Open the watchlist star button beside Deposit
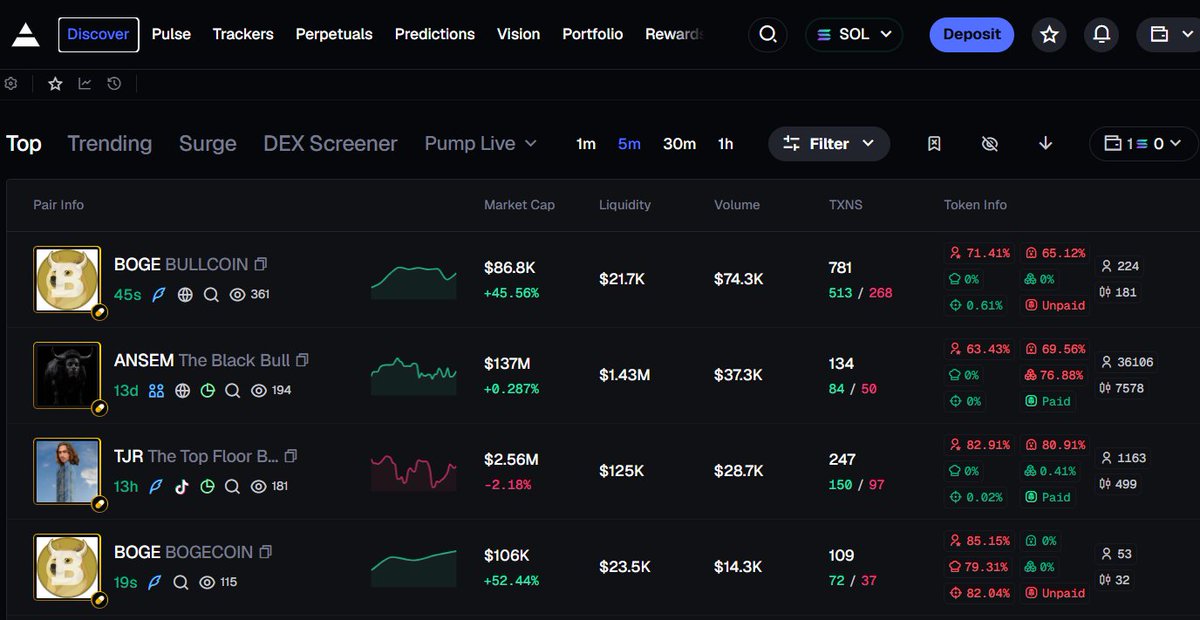This screenshot has width=1200, height=620. pyautogui.click(x=1049, y=34)
